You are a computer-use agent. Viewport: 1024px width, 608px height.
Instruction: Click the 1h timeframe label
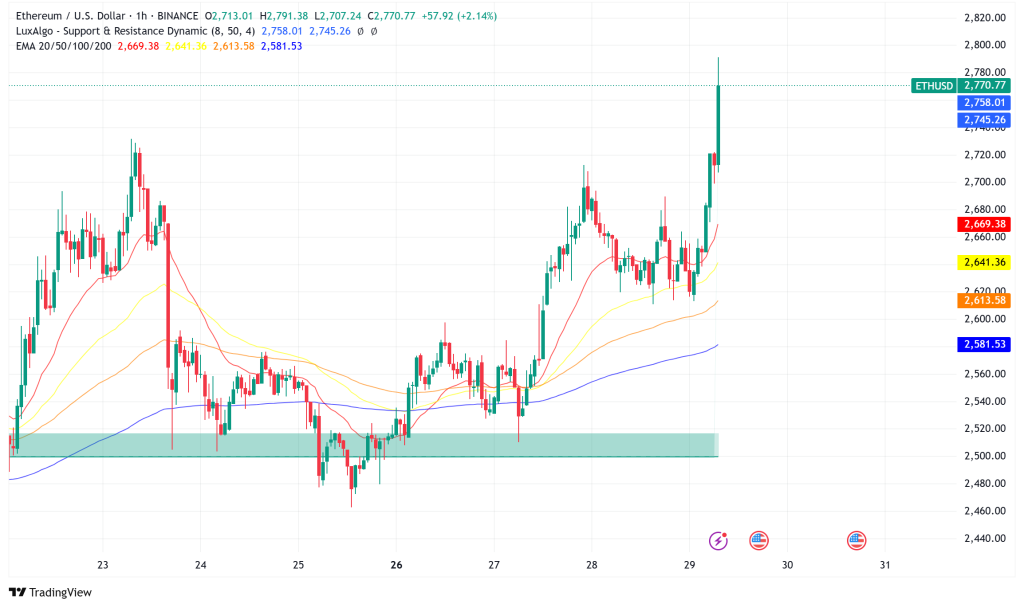[x=141, y=16]
